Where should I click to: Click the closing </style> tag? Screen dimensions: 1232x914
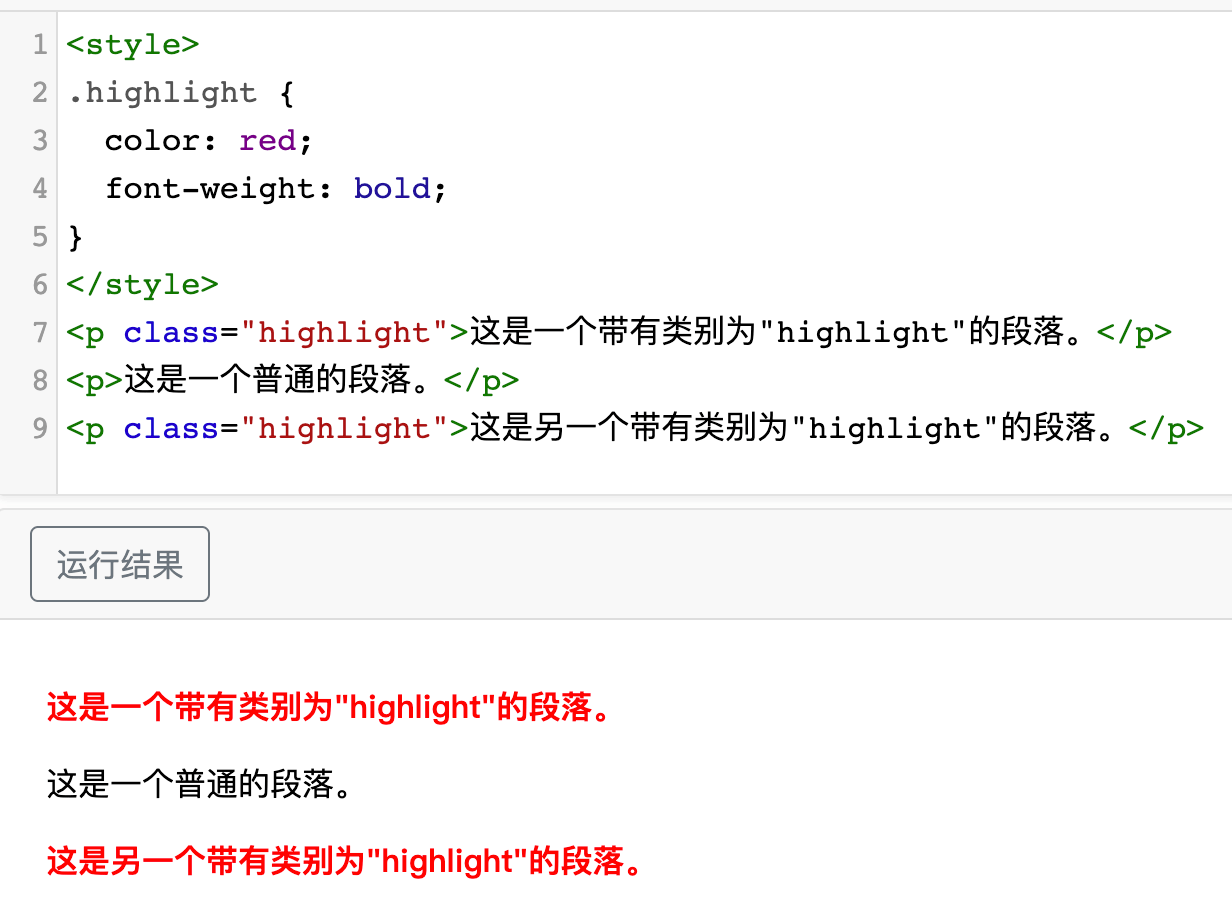tap(142, 285)
